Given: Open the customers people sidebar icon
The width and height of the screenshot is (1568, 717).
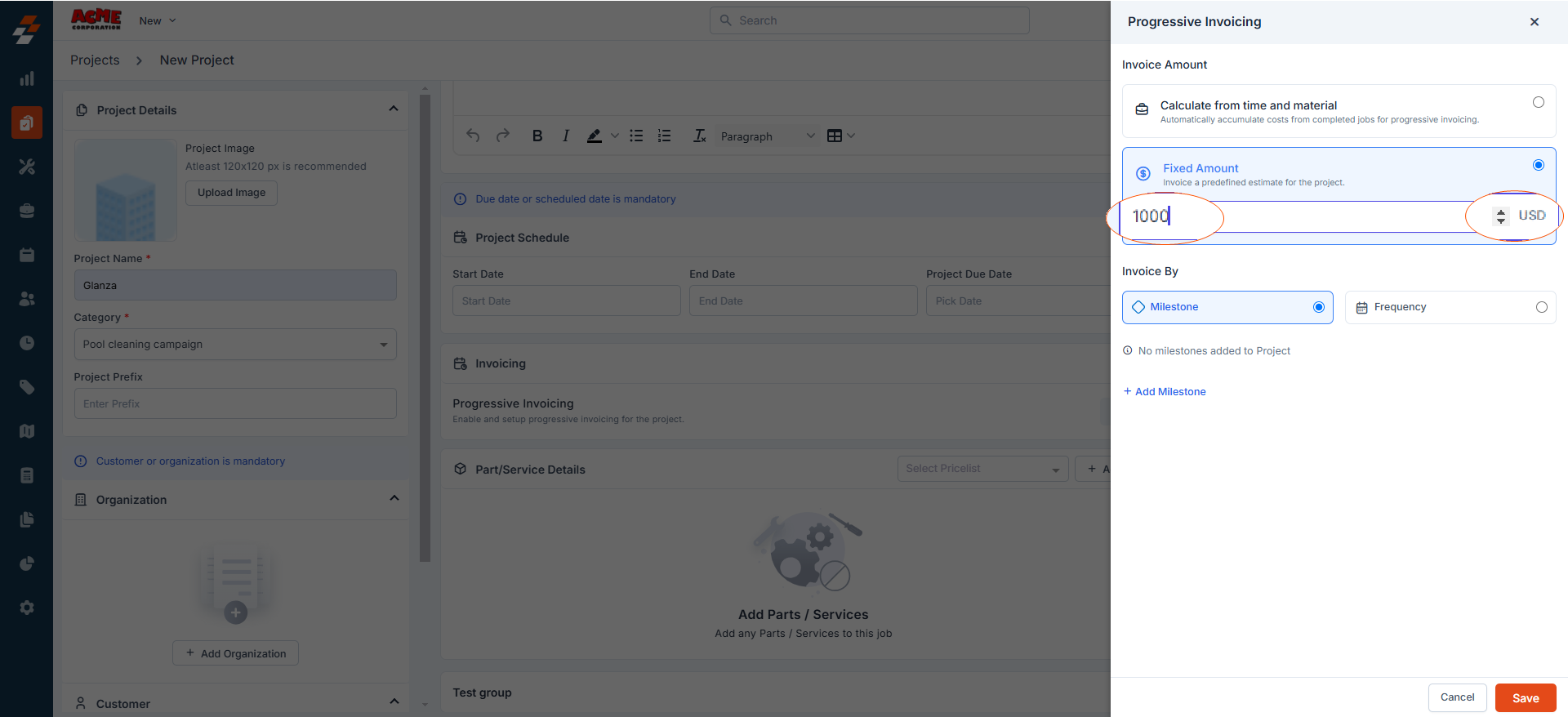Looking at the screenshot, I should [x=27, y=299].
